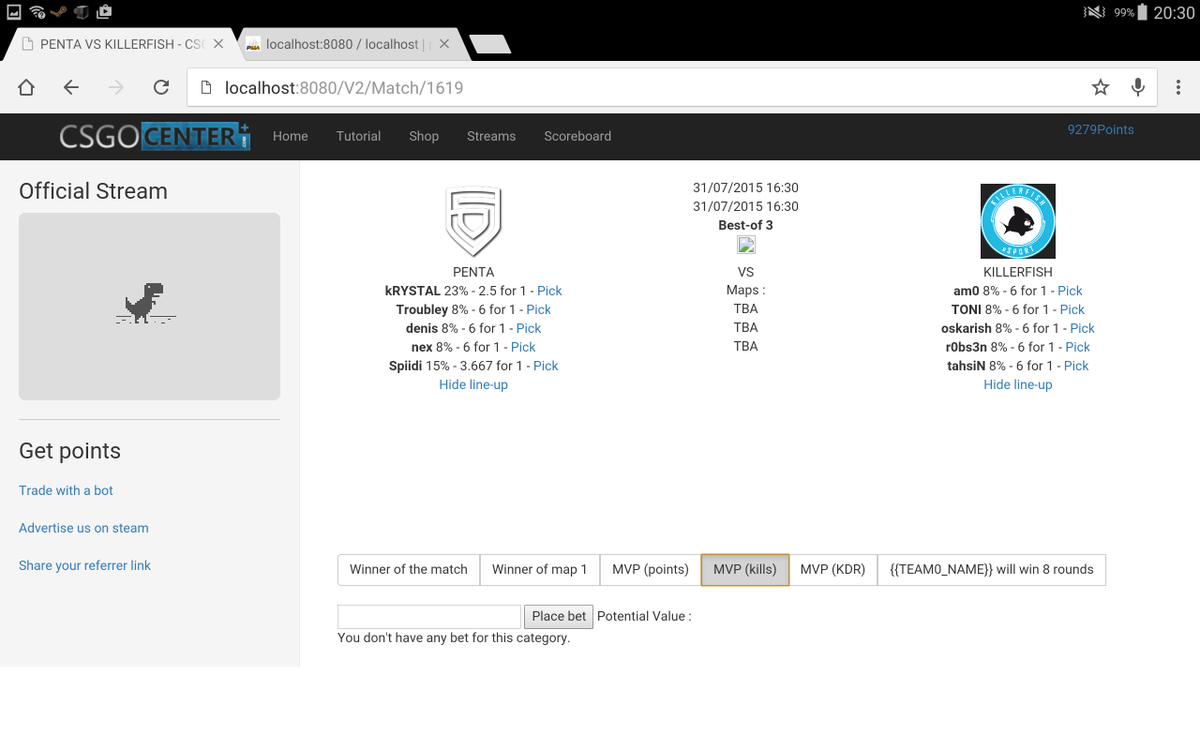Tap the browser Home icon
The width and height of the screenshot is (1200, 750).
[27, 87]
